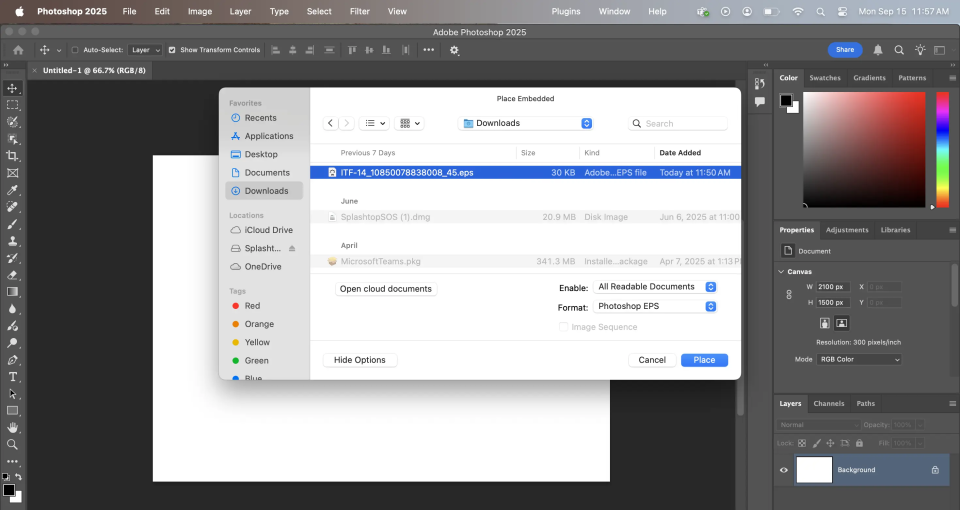Select the Type tool
Screen dimensions: 960x510
13,377
